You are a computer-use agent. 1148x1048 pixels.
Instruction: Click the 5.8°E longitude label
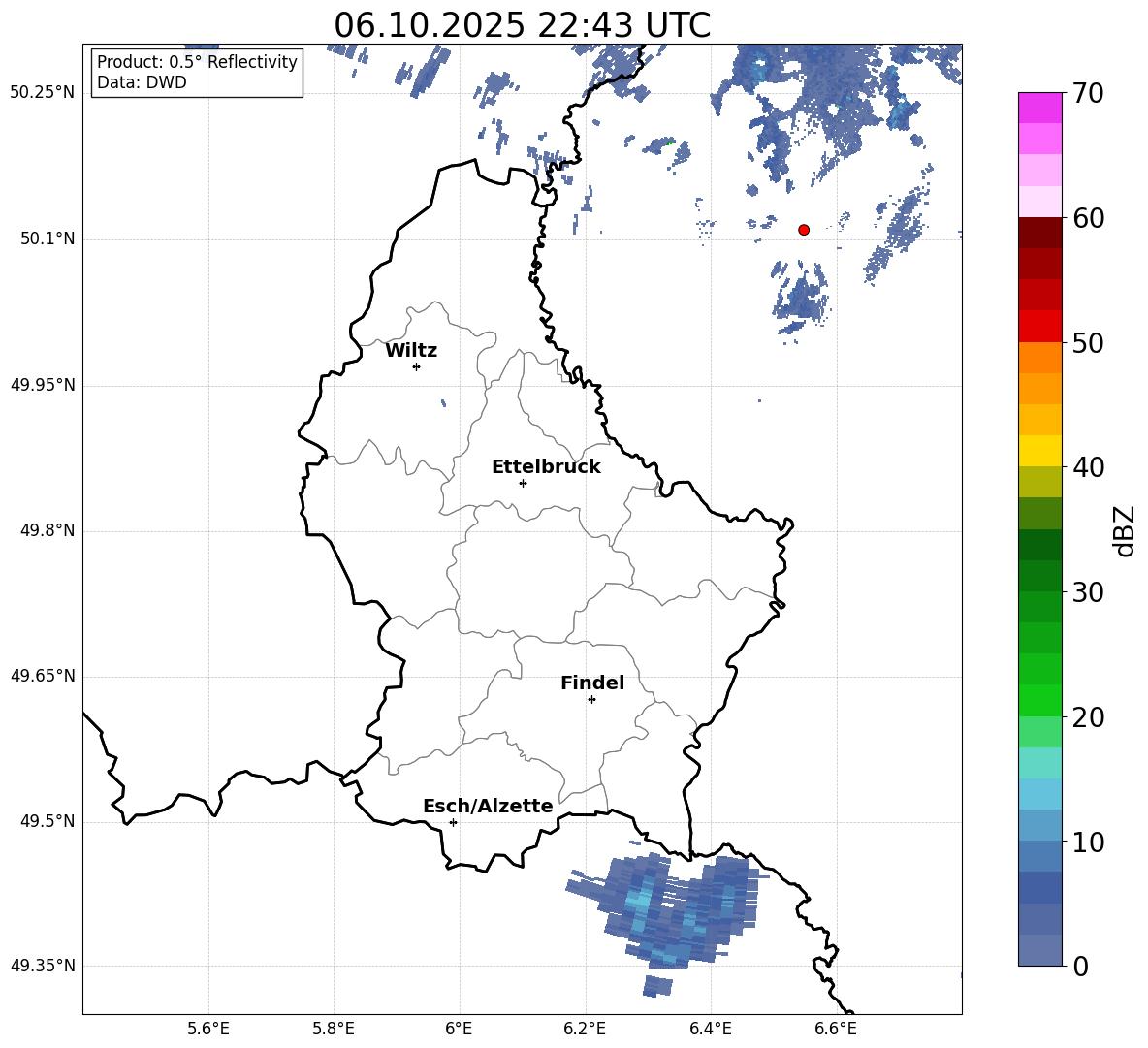[x=334, y=1029]
